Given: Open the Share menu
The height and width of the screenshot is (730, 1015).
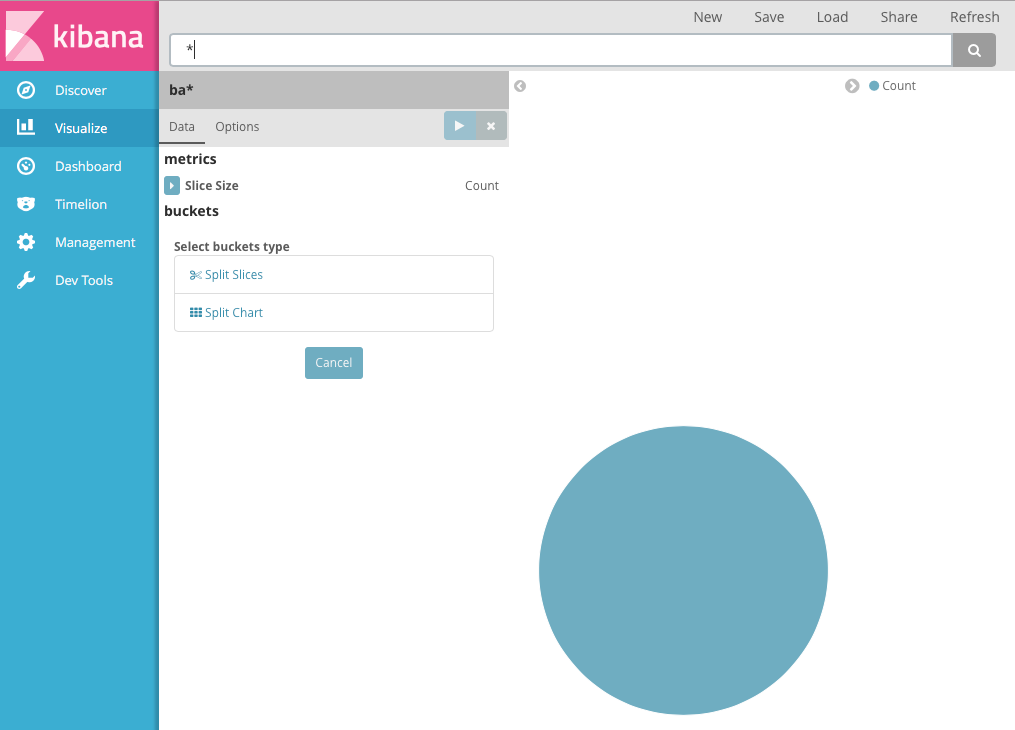Looking at the screenshot, I should [x=898, y=17].
